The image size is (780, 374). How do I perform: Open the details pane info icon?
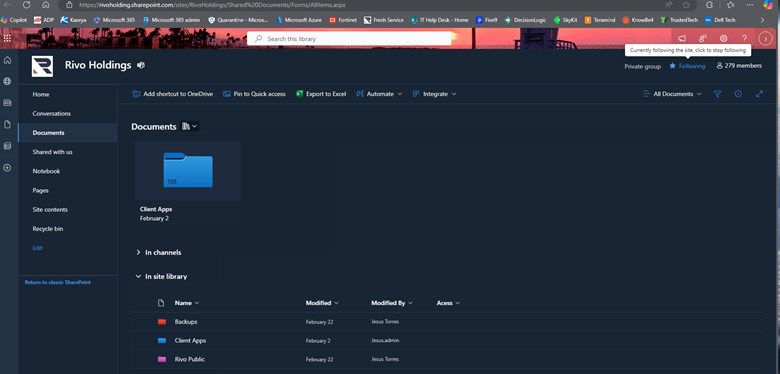coord(738,94)
